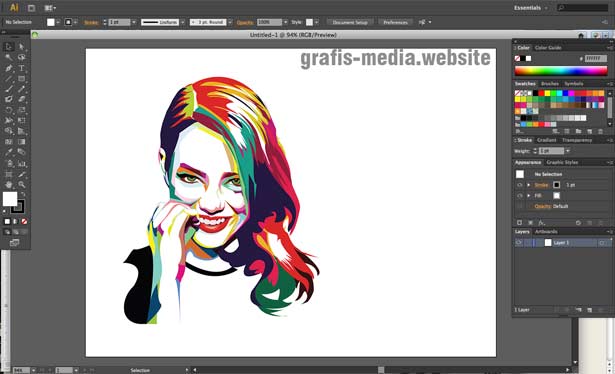Screen dimensions: 615x374
Task: Select the Slice tool
Action: [22, 174]
